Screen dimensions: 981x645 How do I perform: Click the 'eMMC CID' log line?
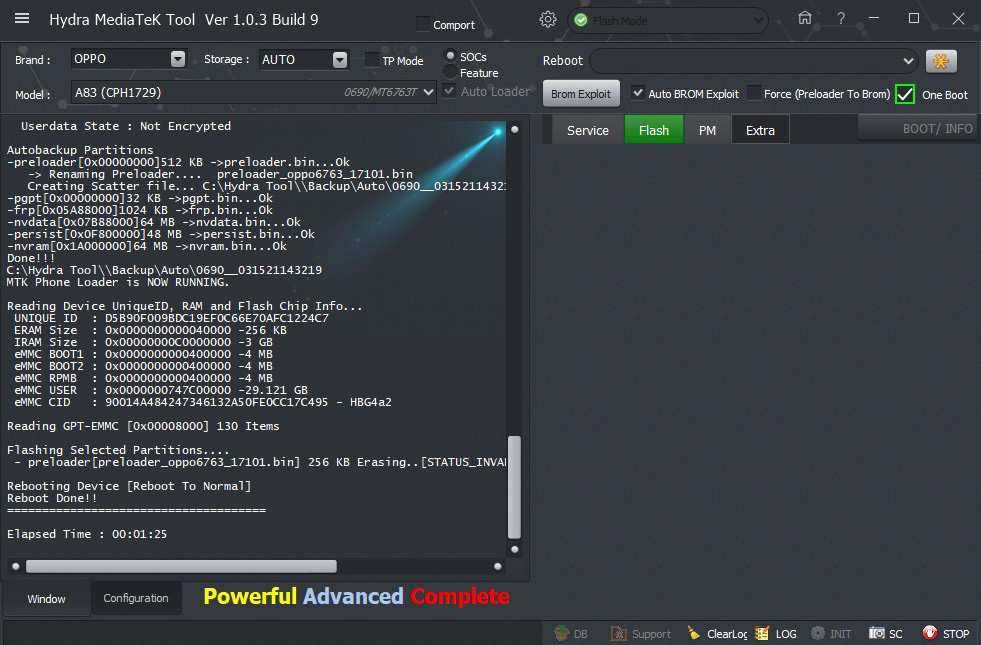coord(203,402)
